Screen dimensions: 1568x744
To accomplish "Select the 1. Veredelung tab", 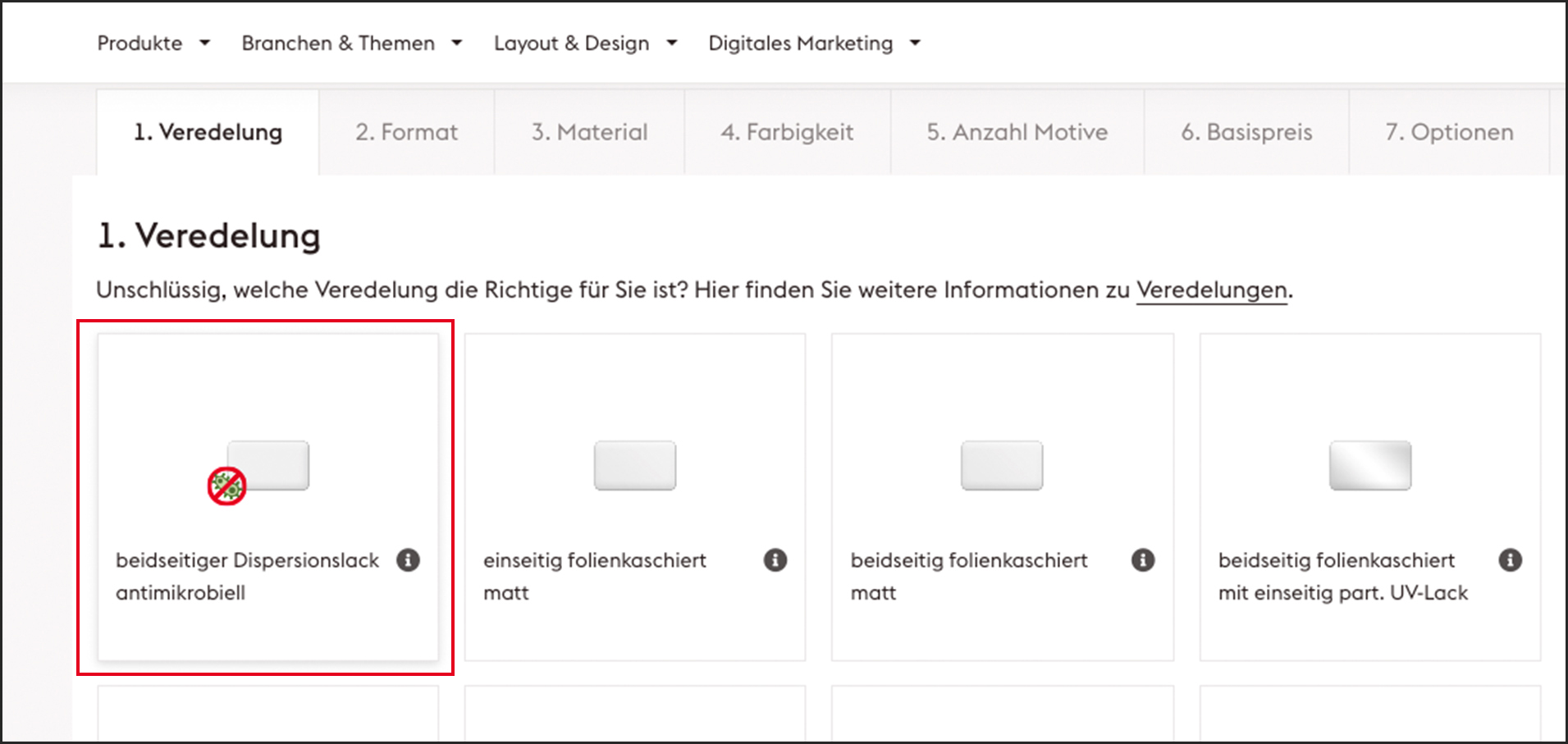I will click(208, 132).
